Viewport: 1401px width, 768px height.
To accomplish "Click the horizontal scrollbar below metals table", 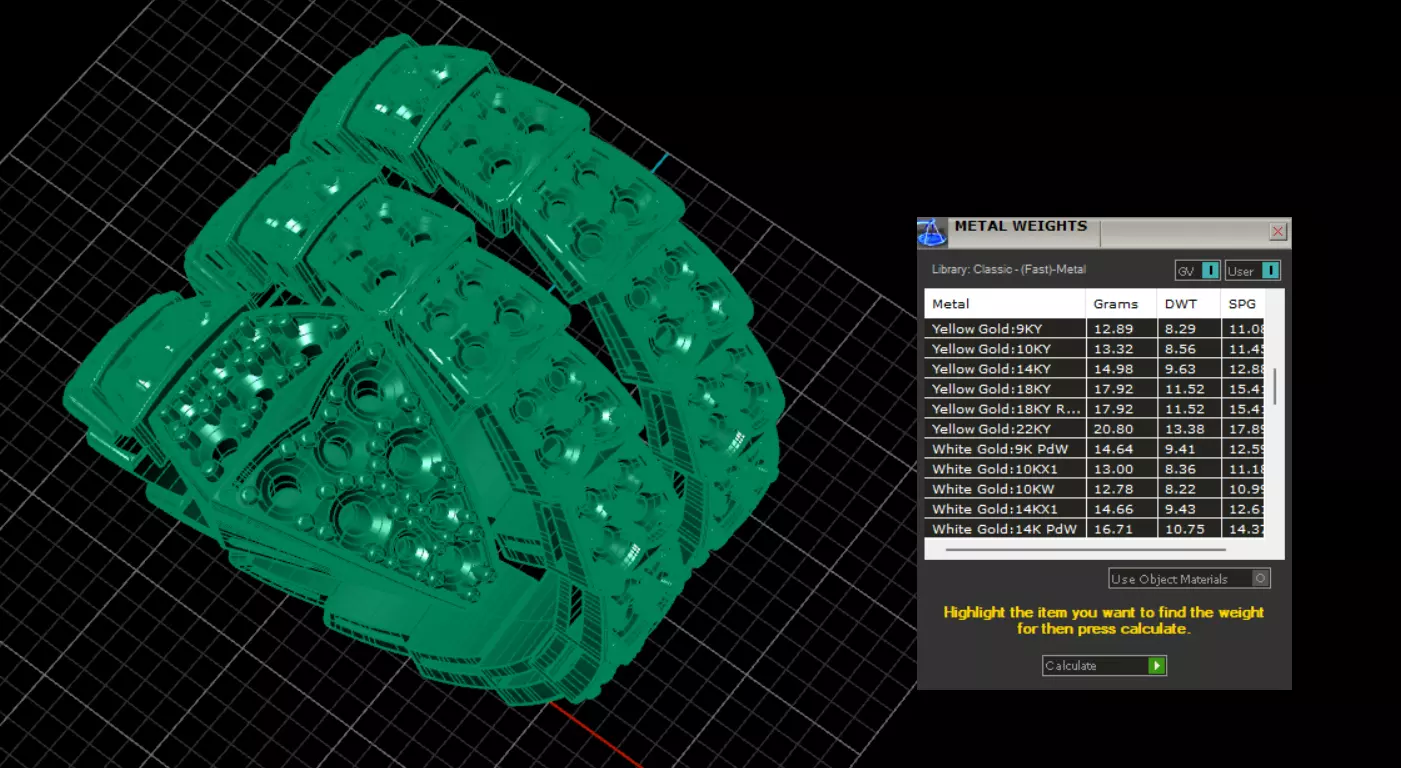I will [1085, 549].
